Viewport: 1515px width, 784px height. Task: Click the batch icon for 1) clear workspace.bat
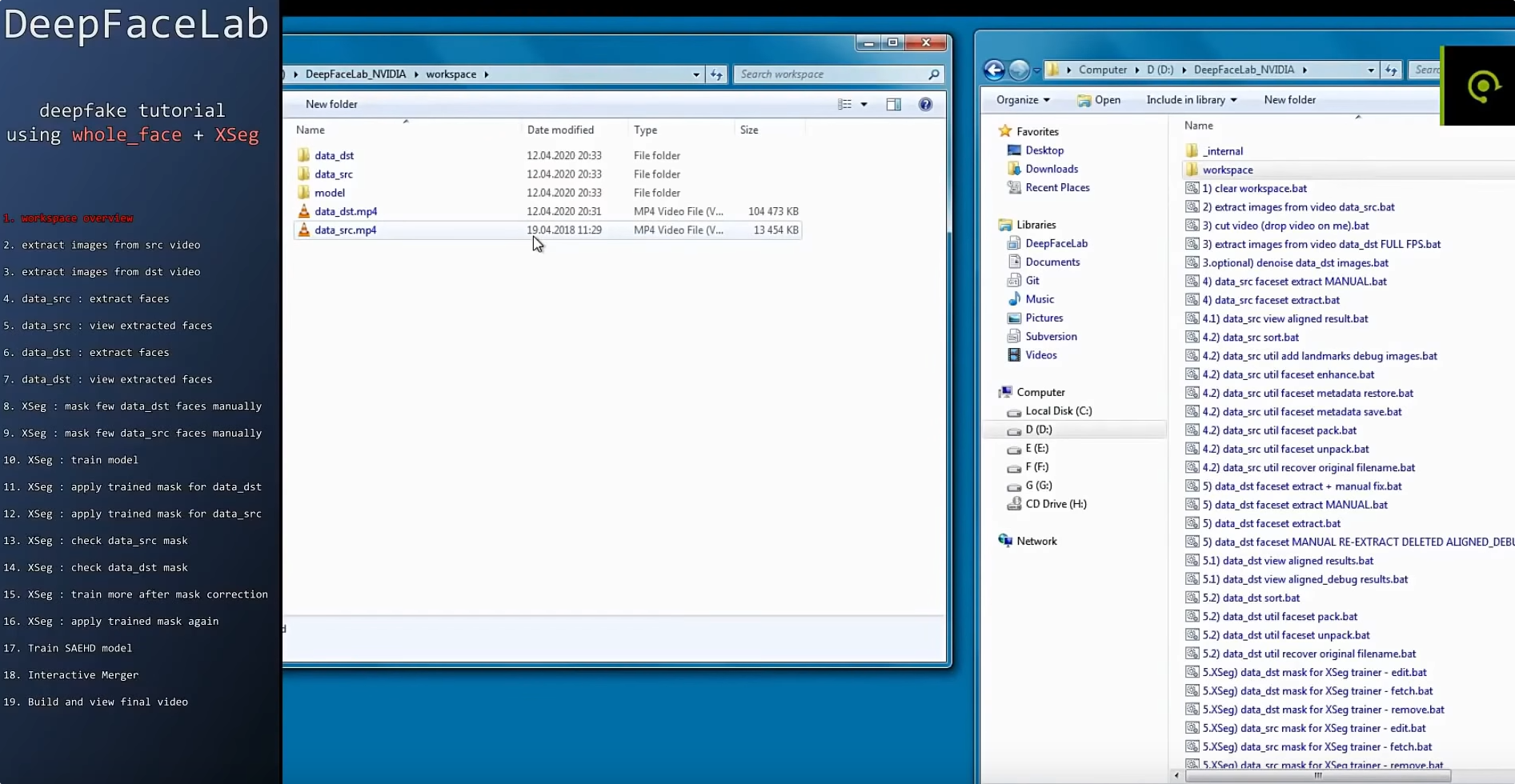point(1192,189)
